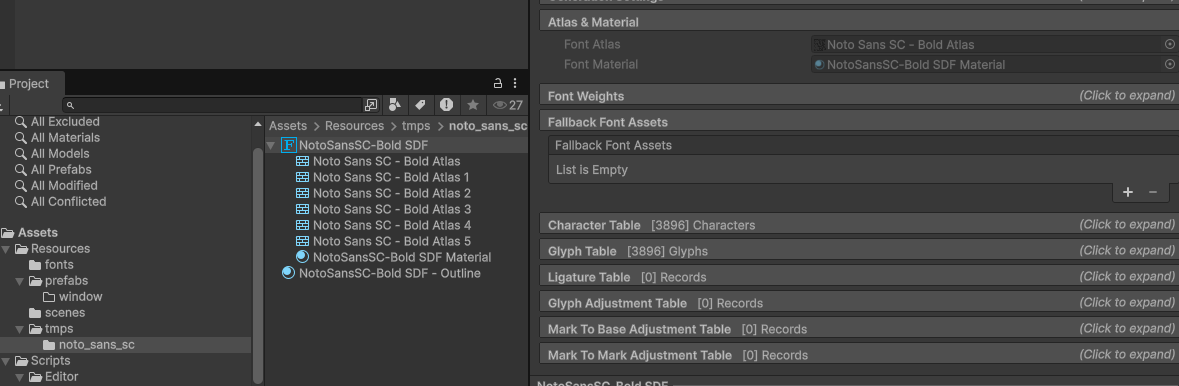Click the Font Atlas object field
Viewport: 1179px width, 386px height.
(988, 45)
